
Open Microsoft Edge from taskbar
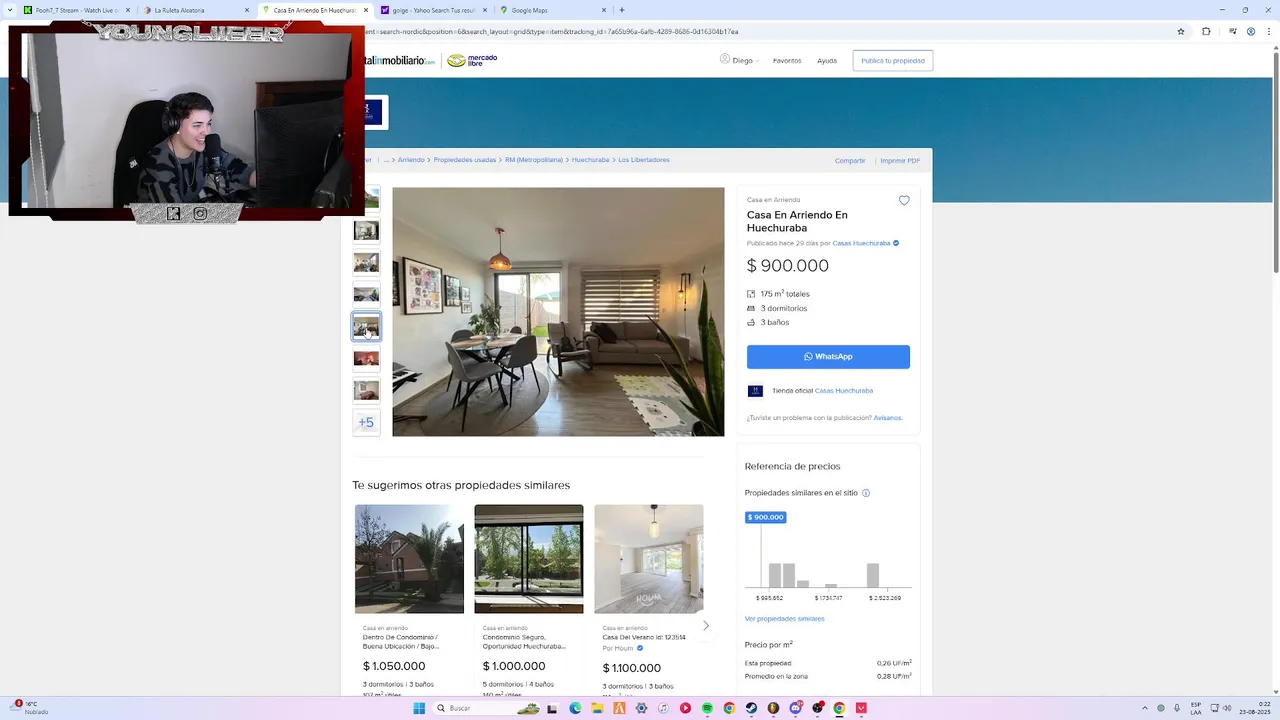coord(575,708)
